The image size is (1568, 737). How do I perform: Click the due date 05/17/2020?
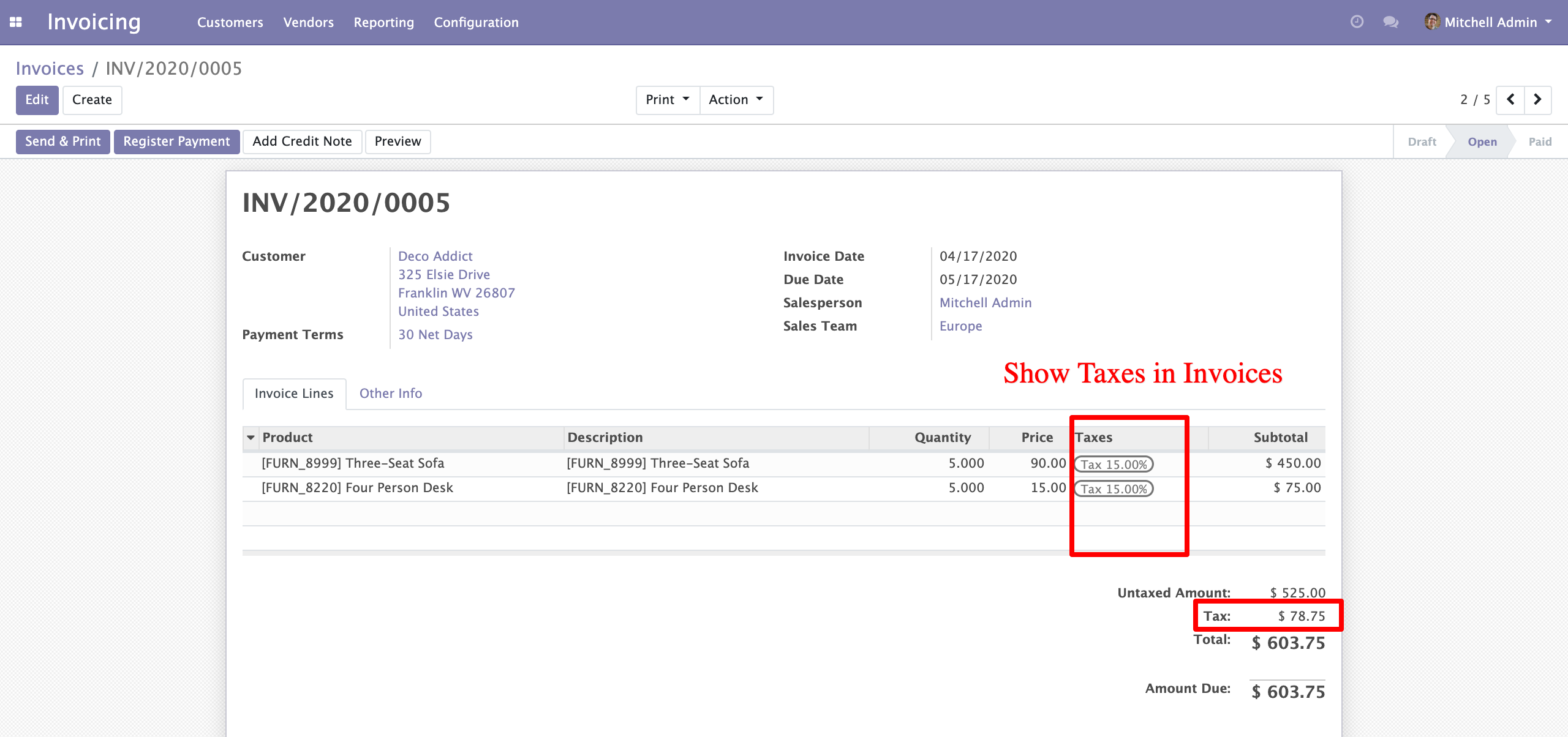[x=978, y=280]
